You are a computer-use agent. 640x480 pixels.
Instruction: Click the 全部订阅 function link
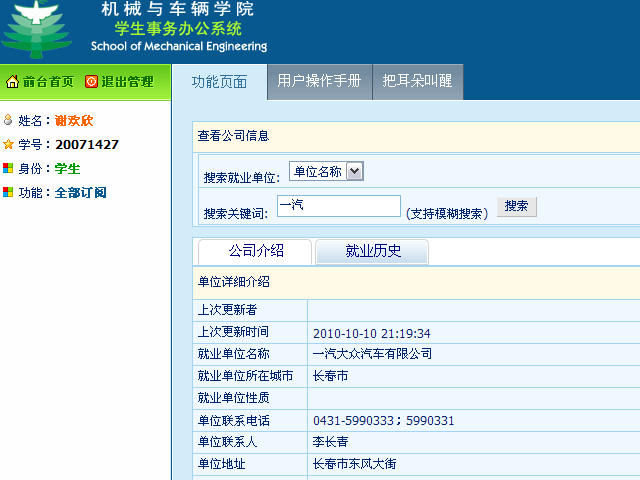pyautogui.click(x=80, y=192)
